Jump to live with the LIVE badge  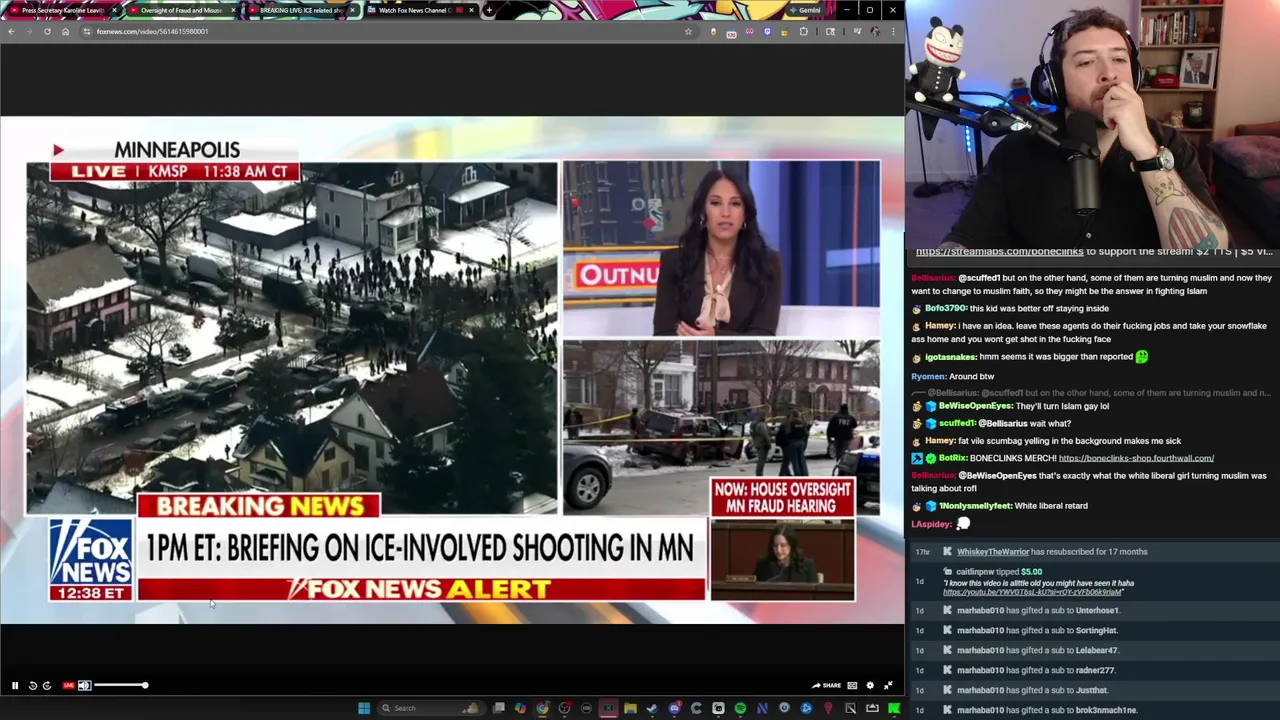pyautogui.click(x=68, y=686)
